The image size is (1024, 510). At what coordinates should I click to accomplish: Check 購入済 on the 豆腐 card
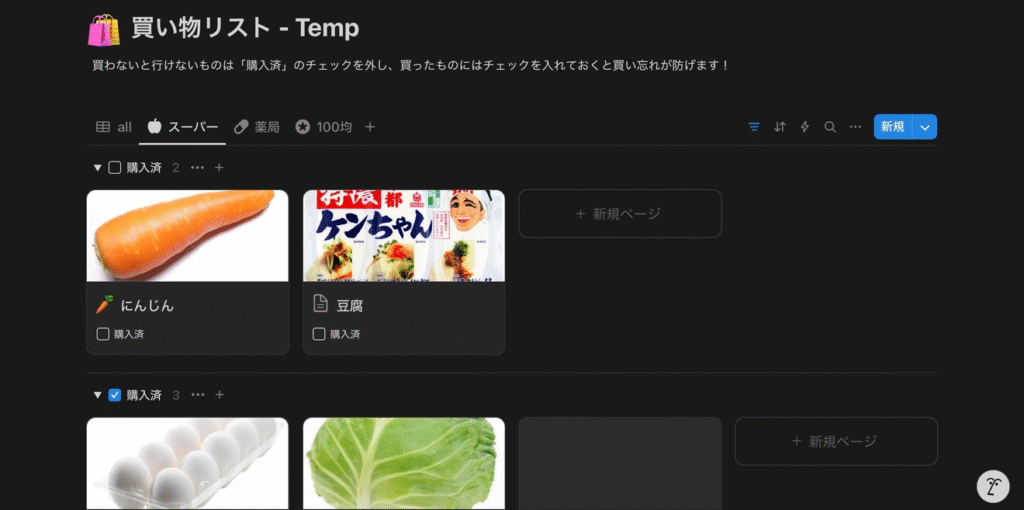[x=319, y=334]
